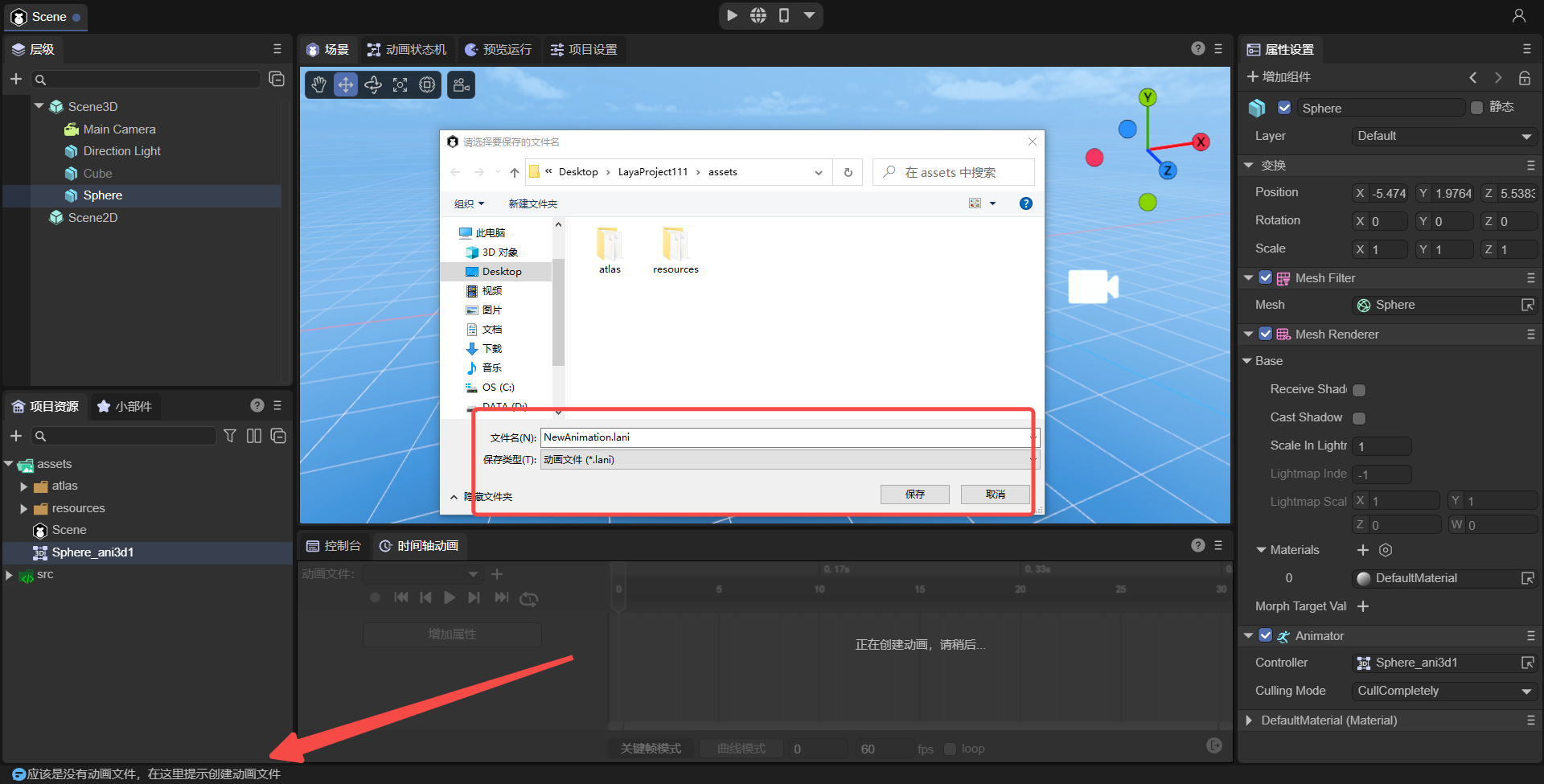Click the Cancel button in file dialog
Image resolution: width=1544 pixels, height=784 pixels.
click(995, 495)
